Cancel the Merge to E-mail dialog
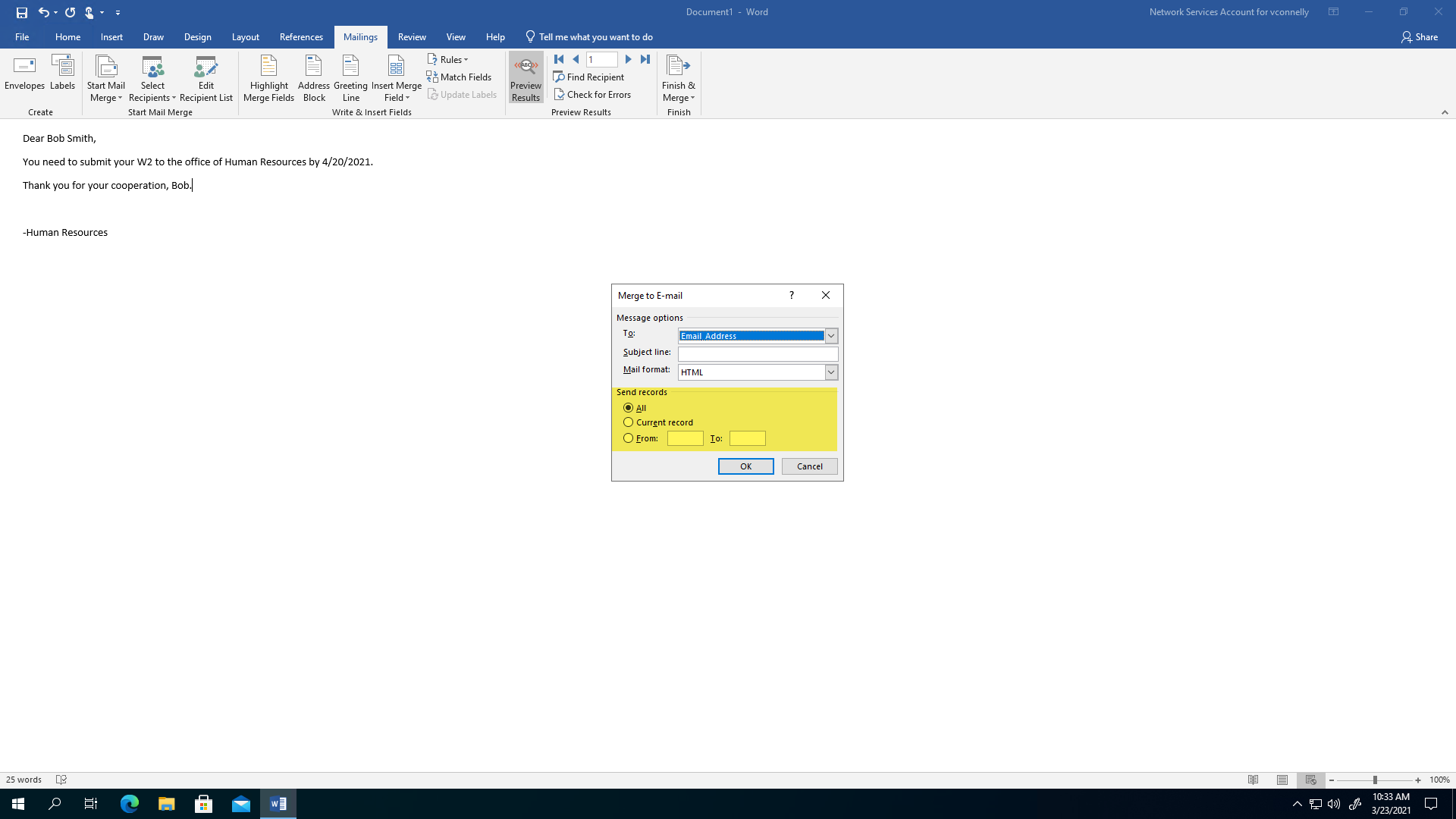The image size is (1456, 819). [x=809, y=466]
